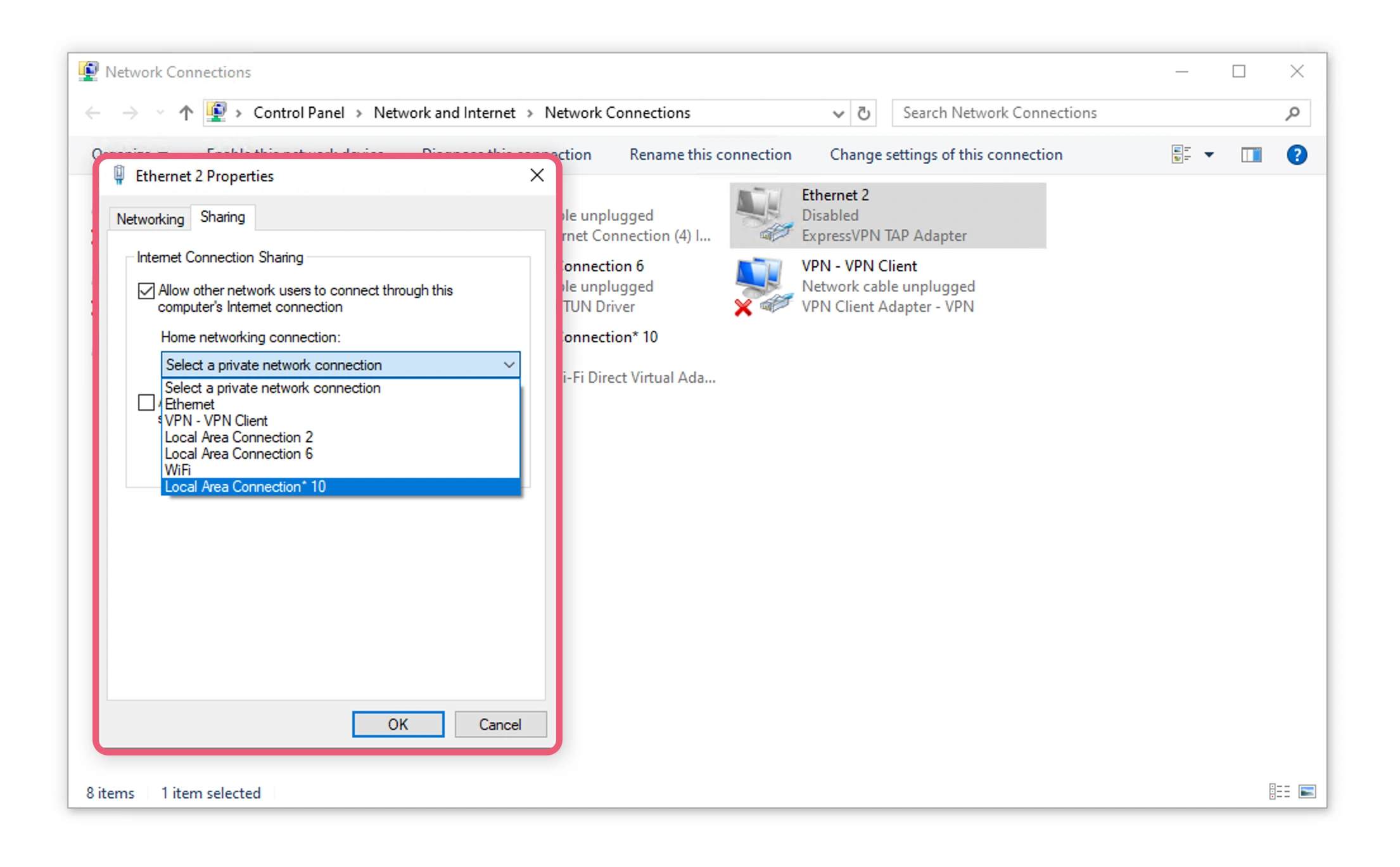Click the refresh address bar icon
Screen dimensions: 1400x867
click(x=863, y=113)
